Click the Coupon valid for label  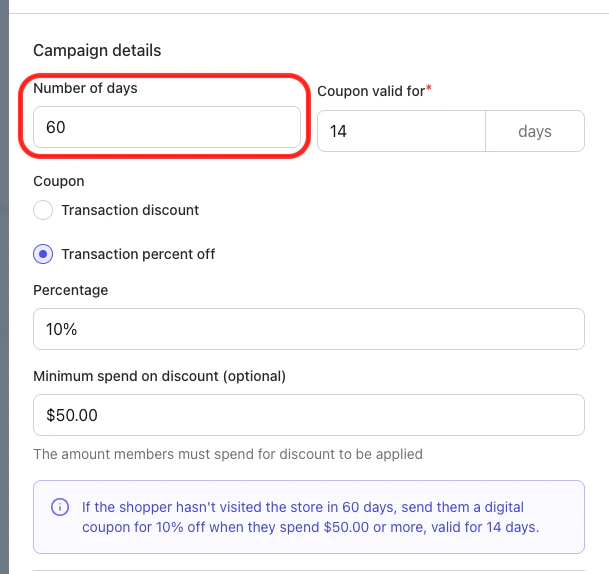click(x=368, y=91)
